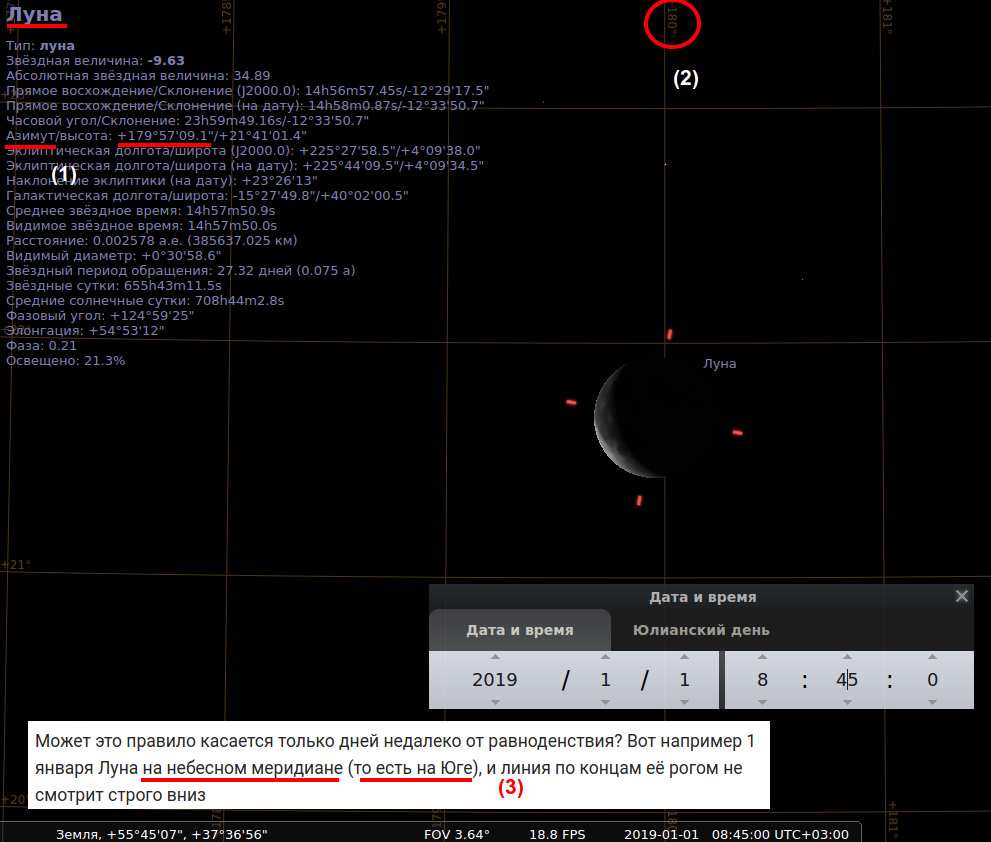Switch to the Юлианский день tab

[701, 631]
